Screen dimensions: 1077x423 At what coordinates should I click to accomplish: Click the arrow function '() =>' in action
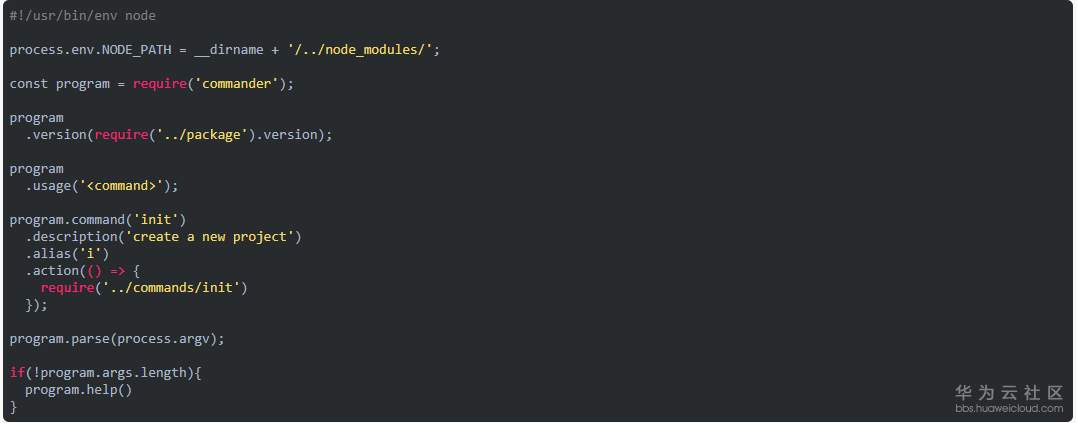tap(106, 271)
